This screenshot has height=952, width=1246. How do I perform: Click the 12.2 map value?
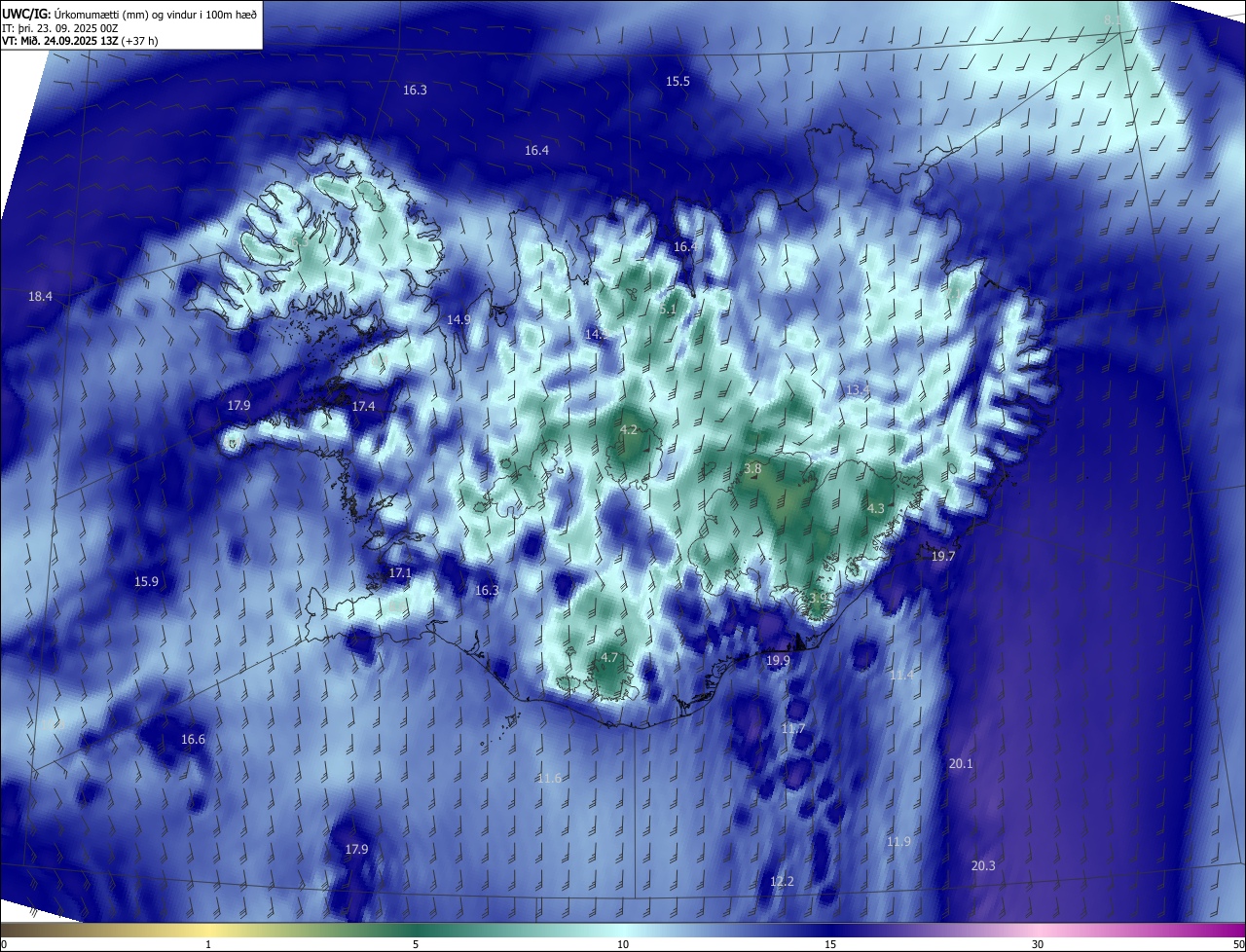(x=782, y=881)
